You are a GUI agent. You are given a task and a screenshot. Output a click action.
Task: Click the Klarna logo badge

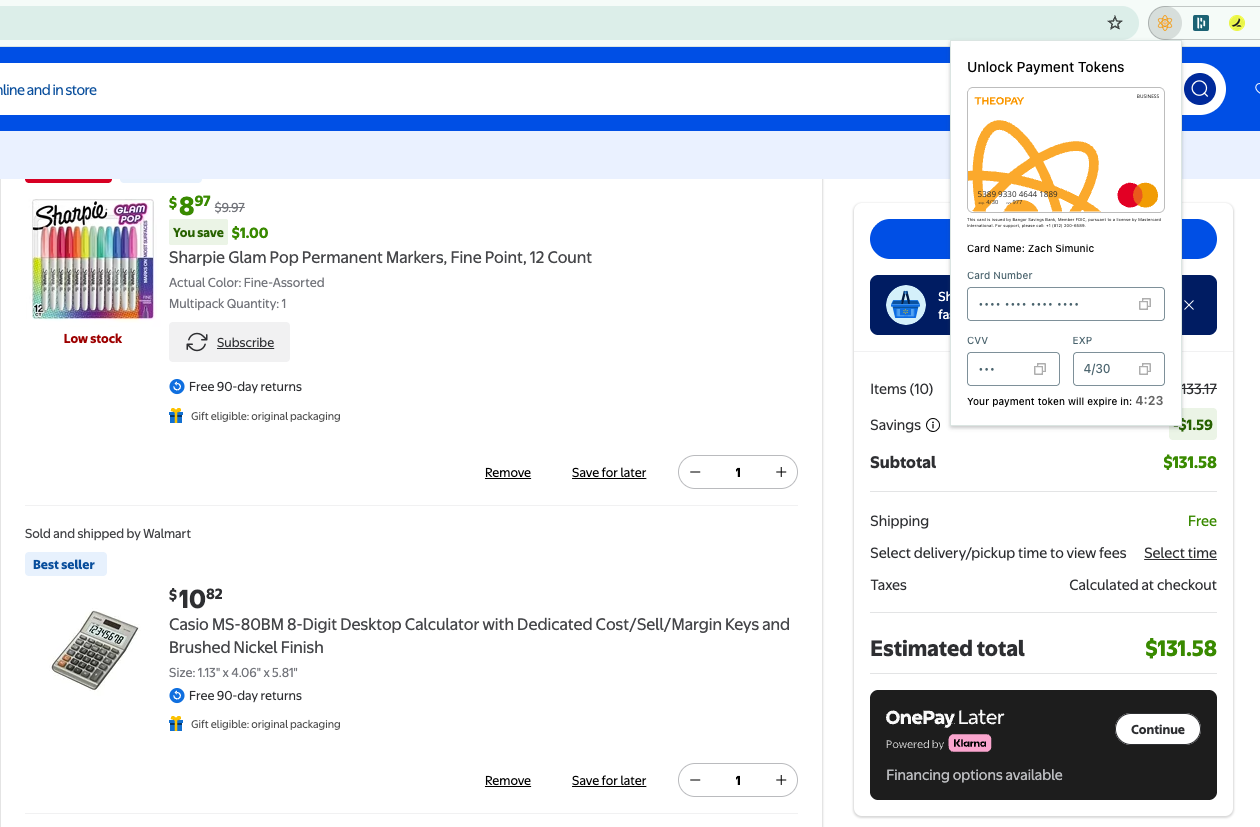(x=969, y=743)
